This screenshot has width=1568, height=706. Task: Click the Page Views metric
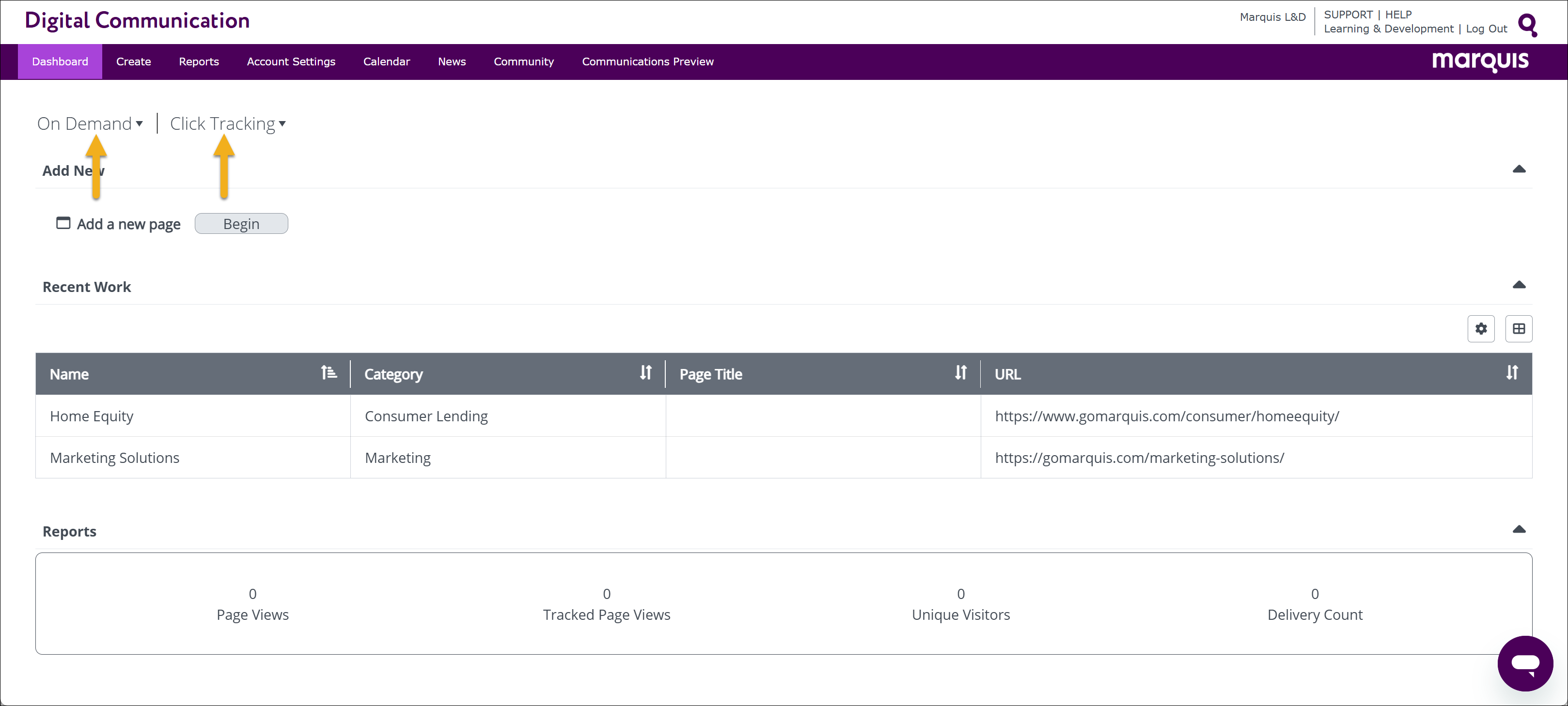coord(252,604)
